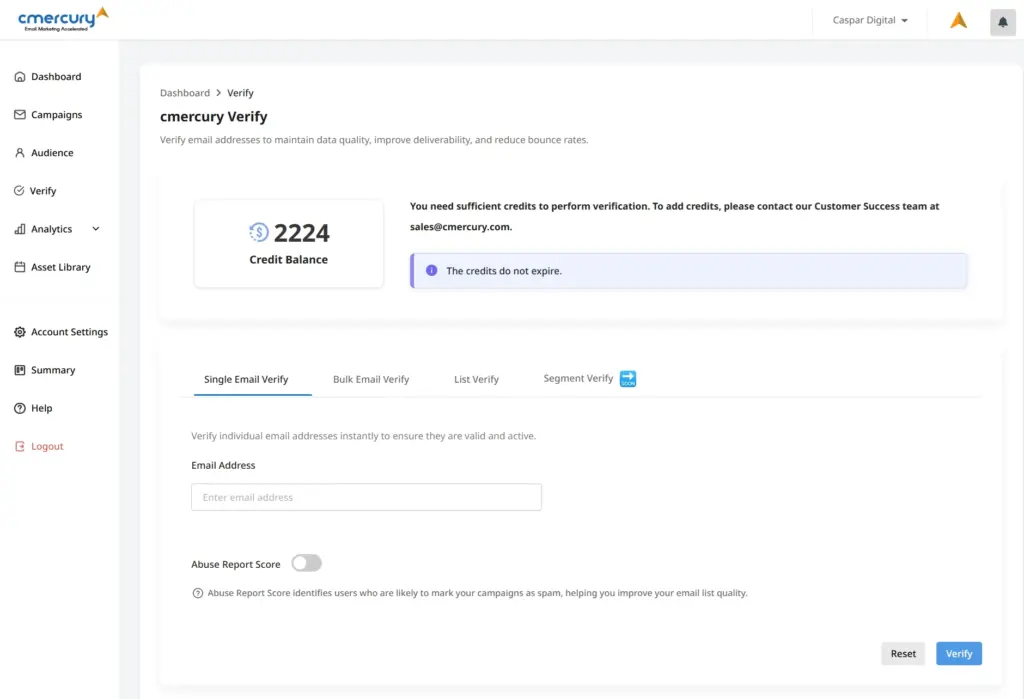The height and width of the screenshot is (699, 1024).
Task: Click the "cmercury Verify" page heading
Action: (214, 117)
